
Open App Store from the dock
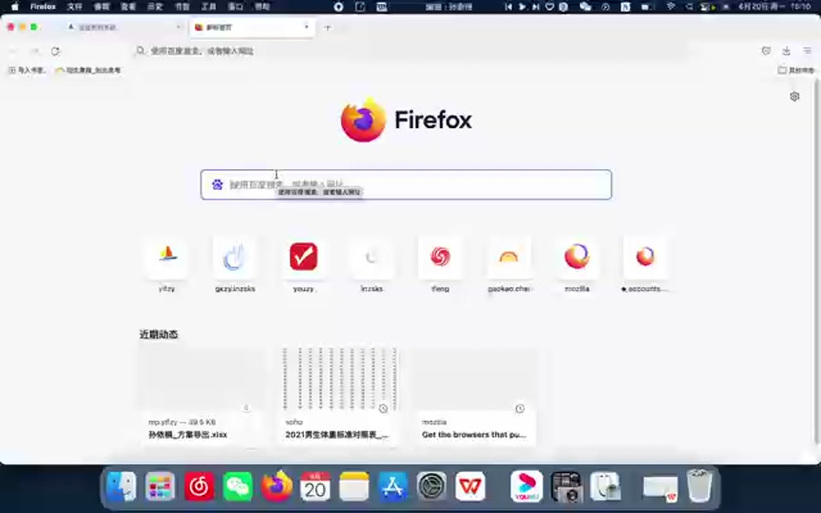393,487
